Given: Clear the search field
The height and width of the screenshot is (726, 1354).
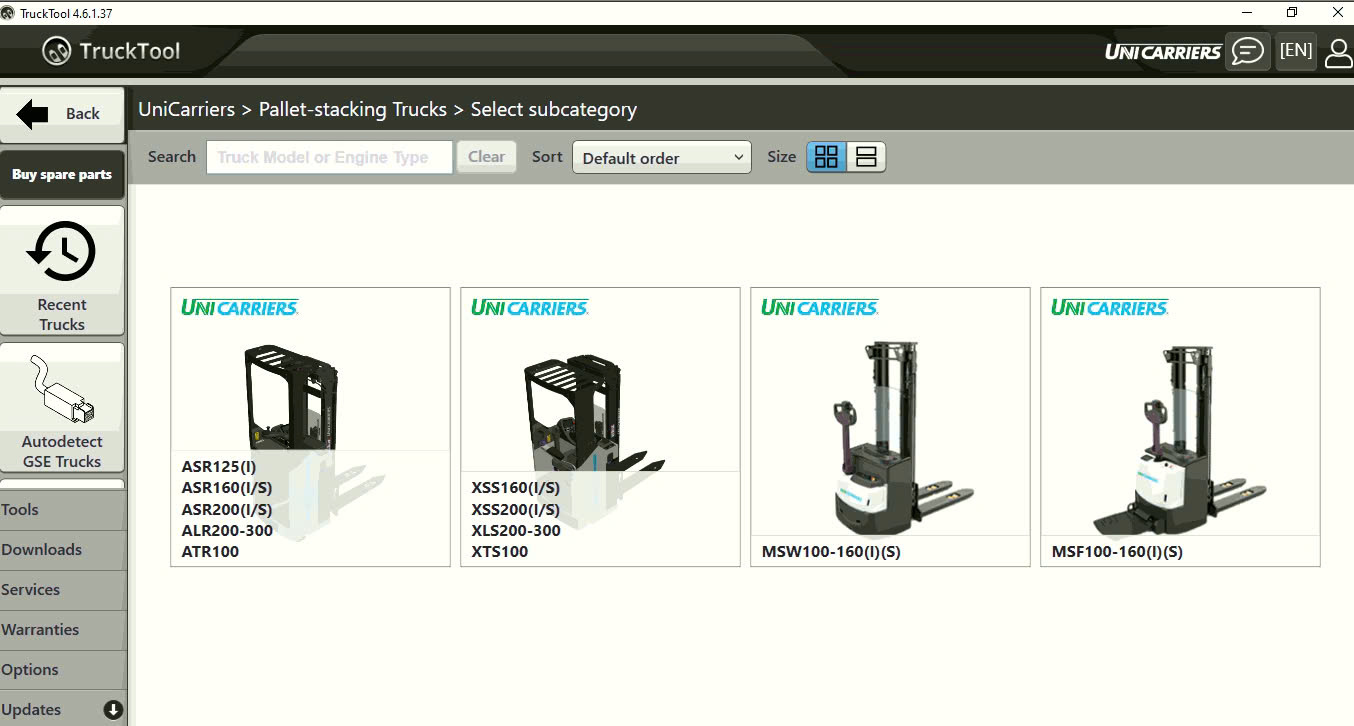Looking at the screenshot, I should [x=487, y=157].
